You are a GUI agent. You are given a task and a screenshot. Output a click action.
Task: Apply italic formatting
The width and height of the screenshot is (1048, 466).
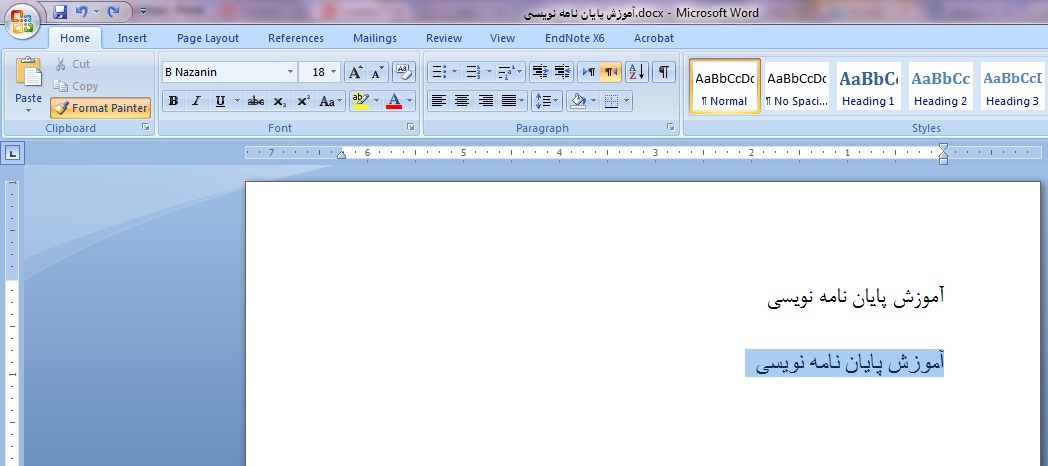click(x=196, y=101)
